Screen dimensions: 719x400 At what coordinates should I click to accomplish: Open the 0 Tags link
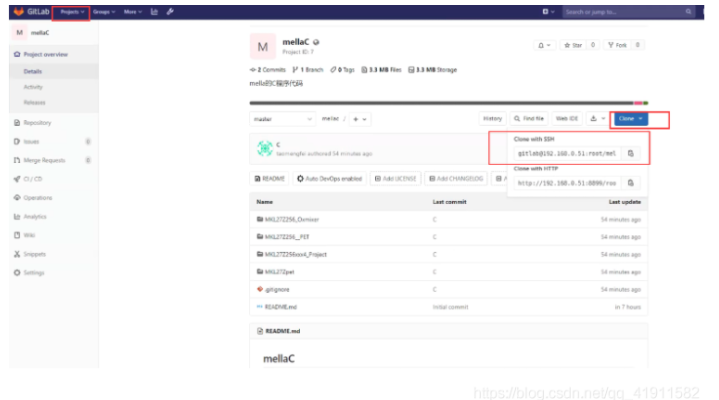pos(343,70)
